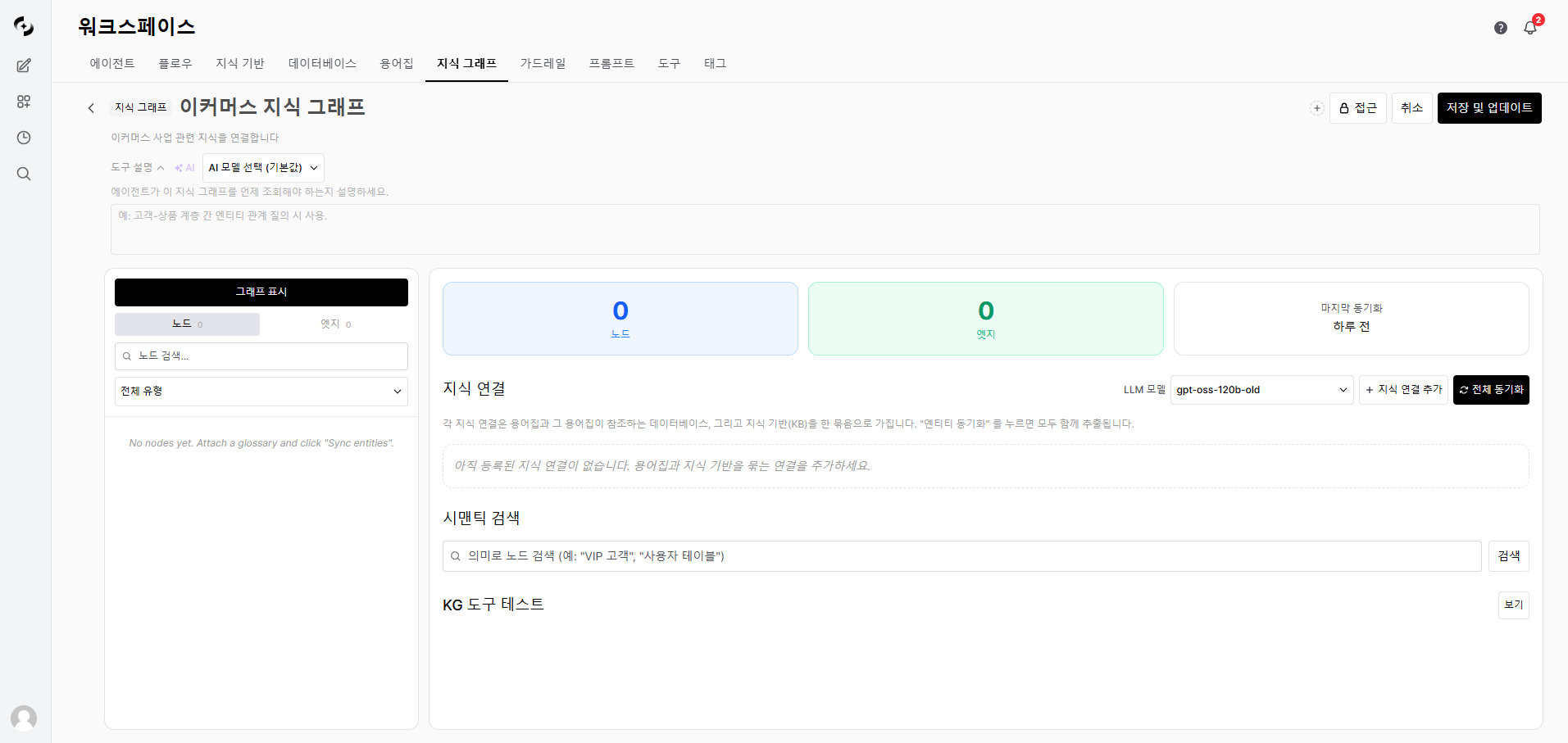Click the 접근 access button

pos(1357,108)
